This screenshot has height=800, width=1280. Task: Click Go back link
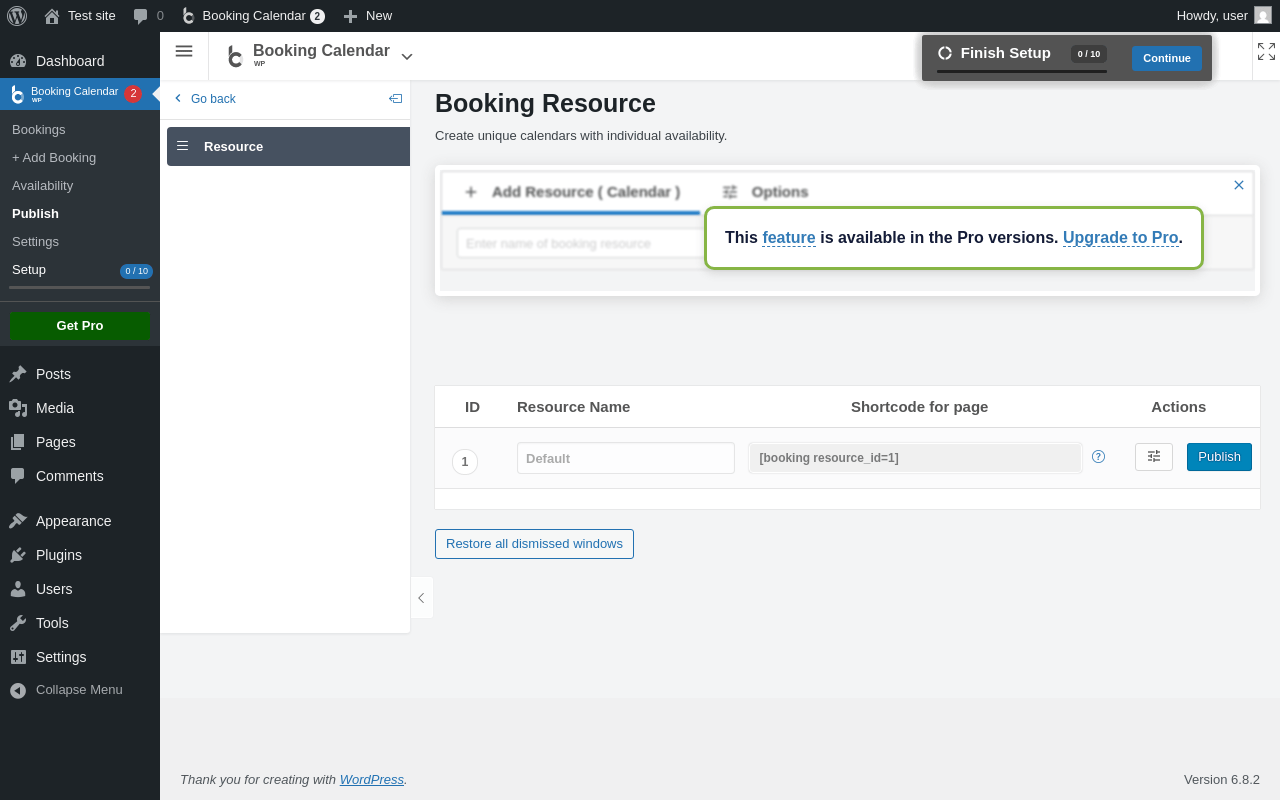click(x=205, y=99)
